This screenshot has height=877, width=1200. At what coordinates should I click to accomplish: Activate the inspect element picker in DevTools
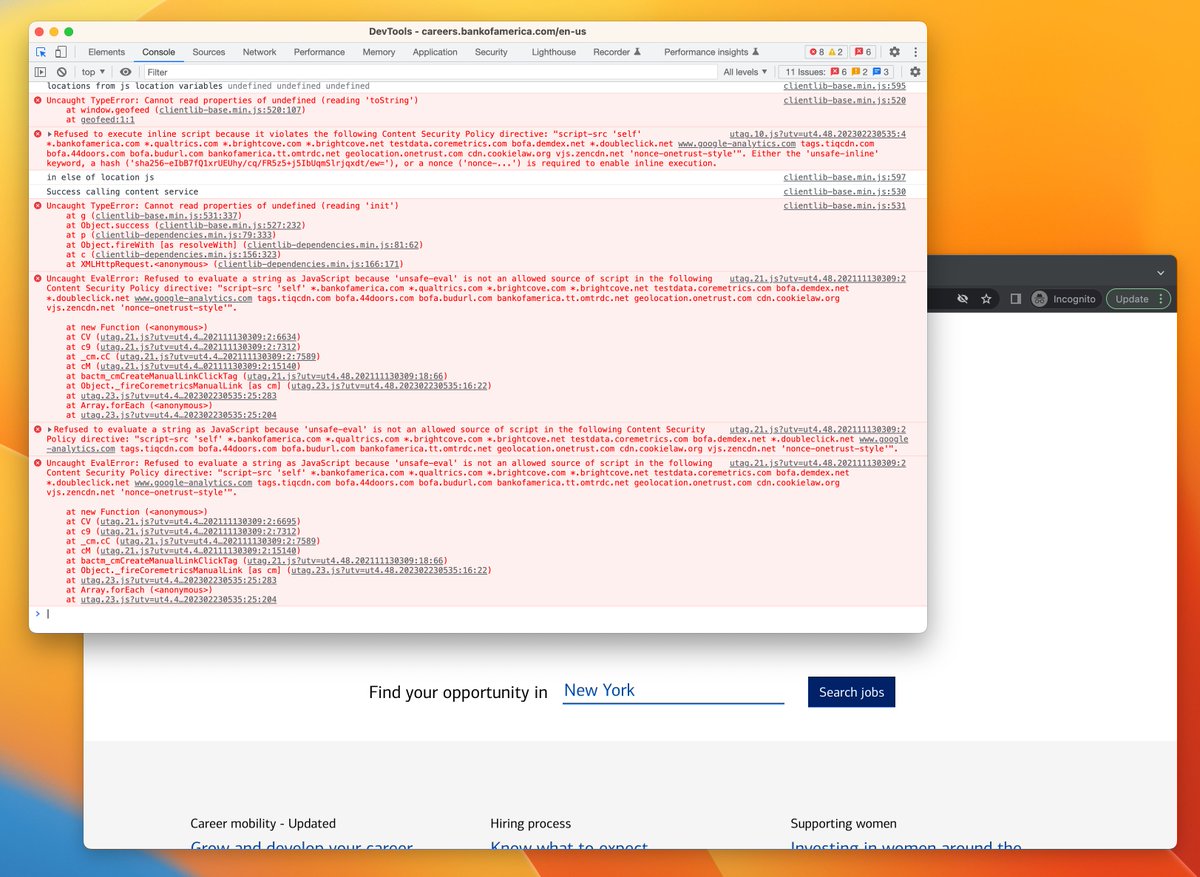41,52
